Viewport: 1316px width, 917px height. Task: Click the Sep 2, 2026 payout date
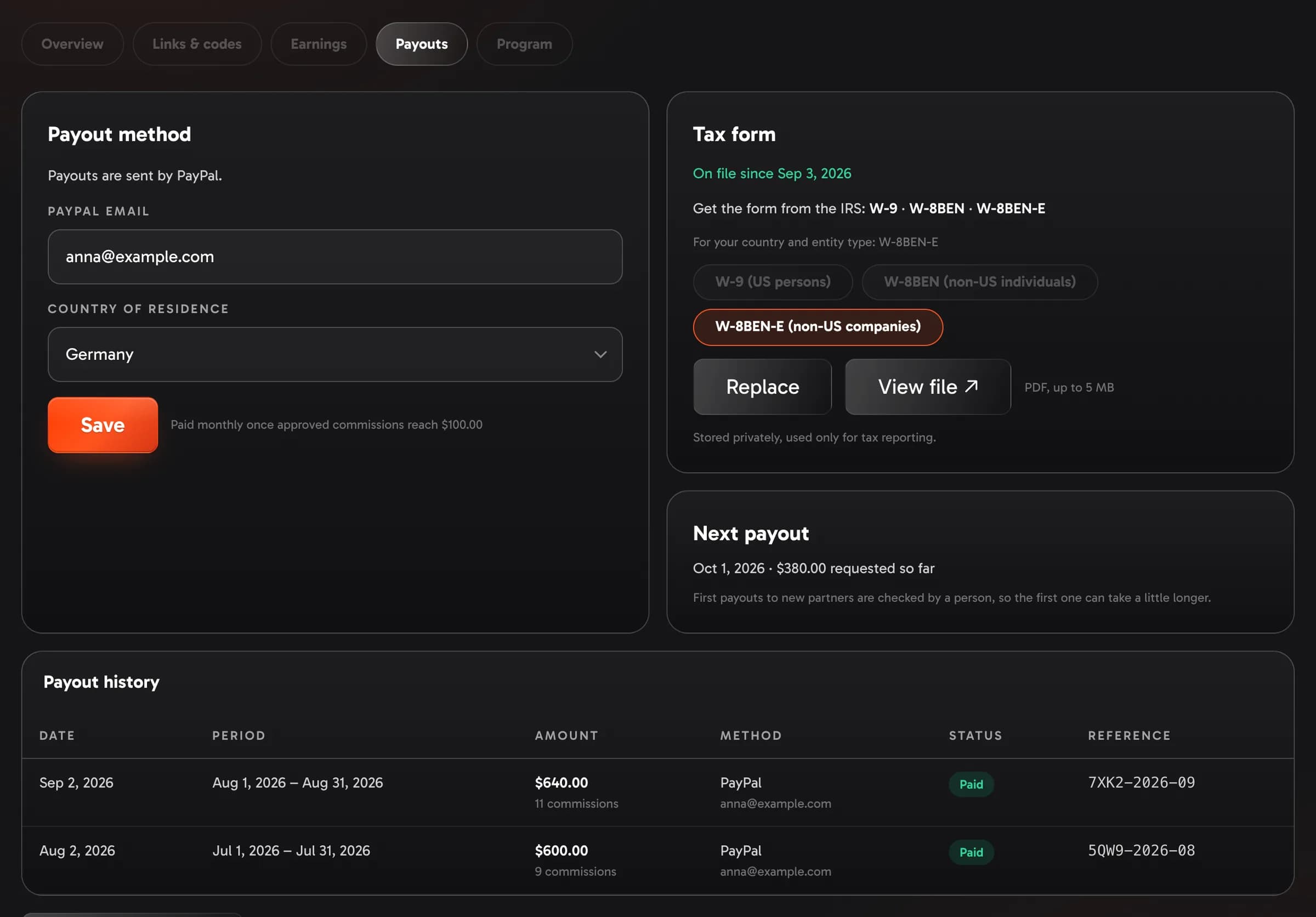(76, 782)
